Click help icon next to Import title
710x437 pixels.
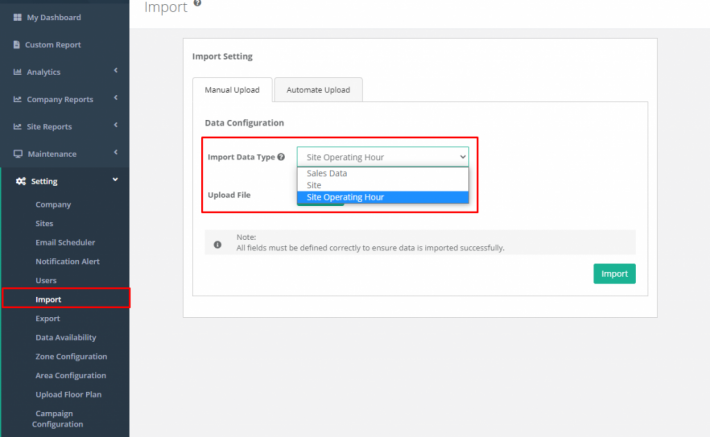pos(197,3)
